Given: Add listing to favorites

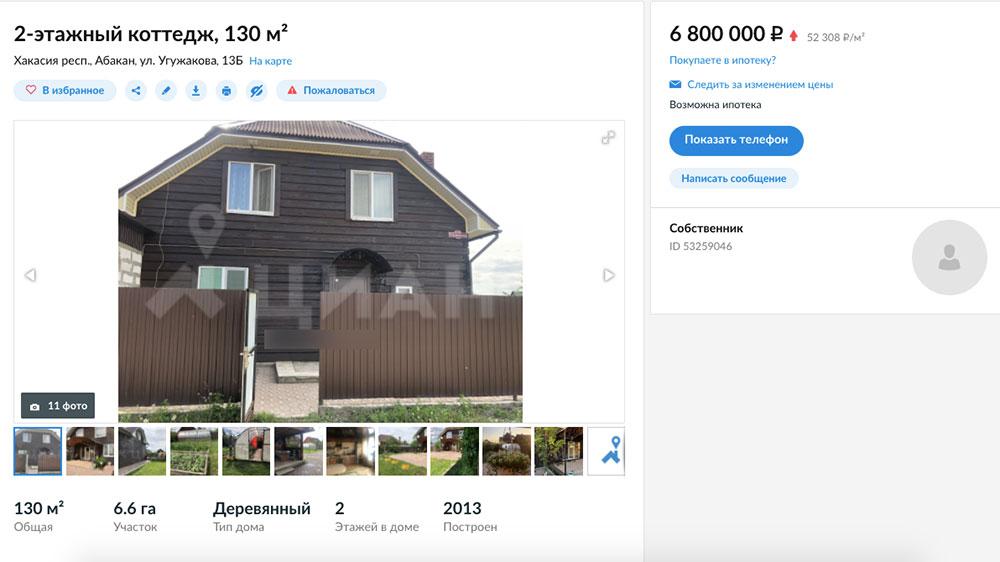Looking at the screenshot, I should point(65,91).
